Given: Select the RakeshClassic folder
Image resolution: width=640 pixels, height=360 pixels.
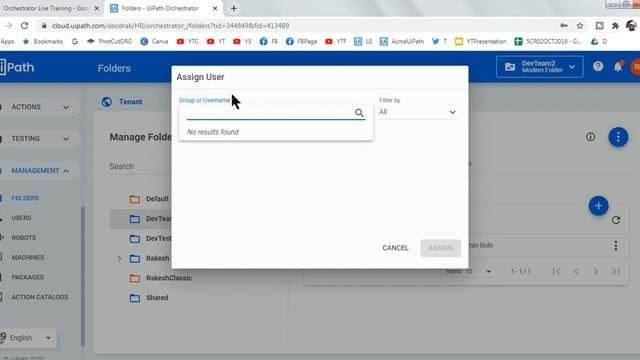Looking at the screenshot, I should tap(169, 278).
